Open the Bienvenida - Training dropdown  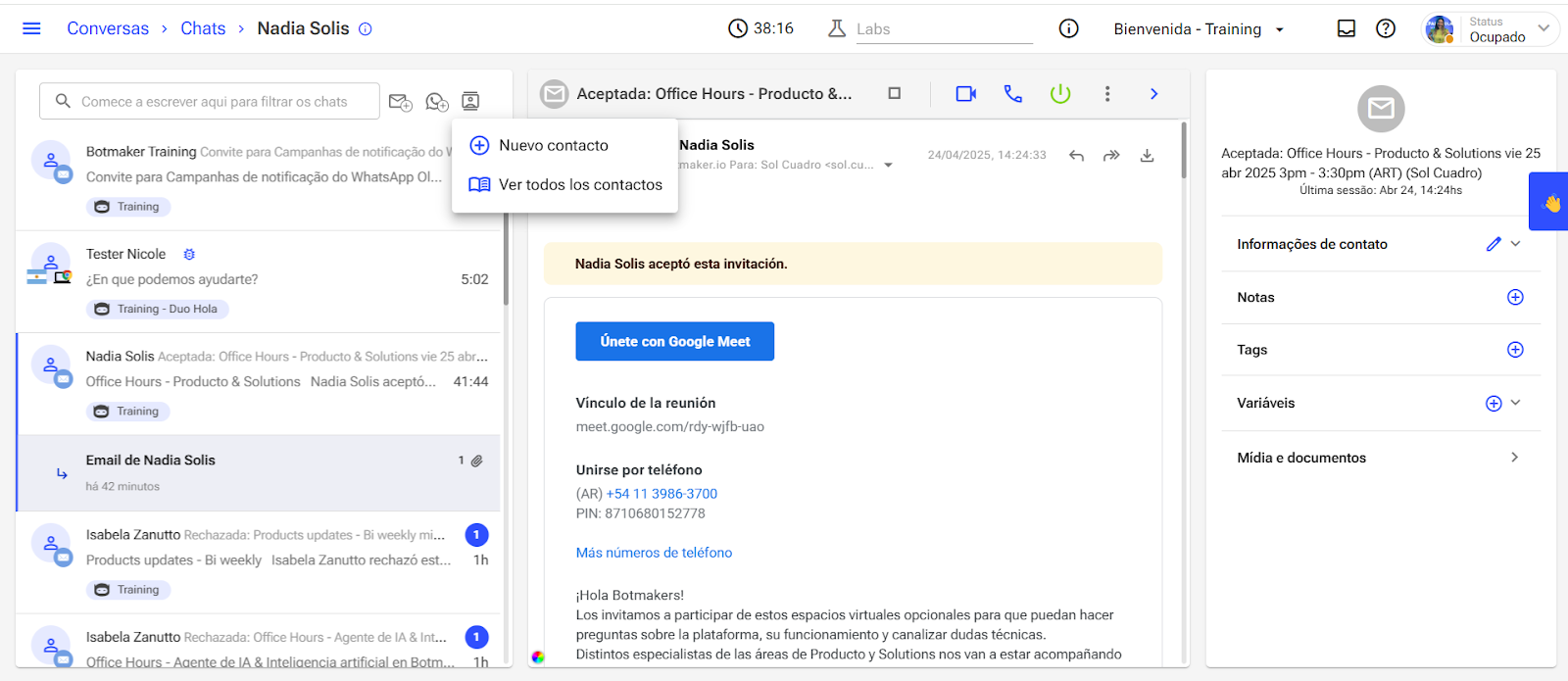coord(1199,29)
